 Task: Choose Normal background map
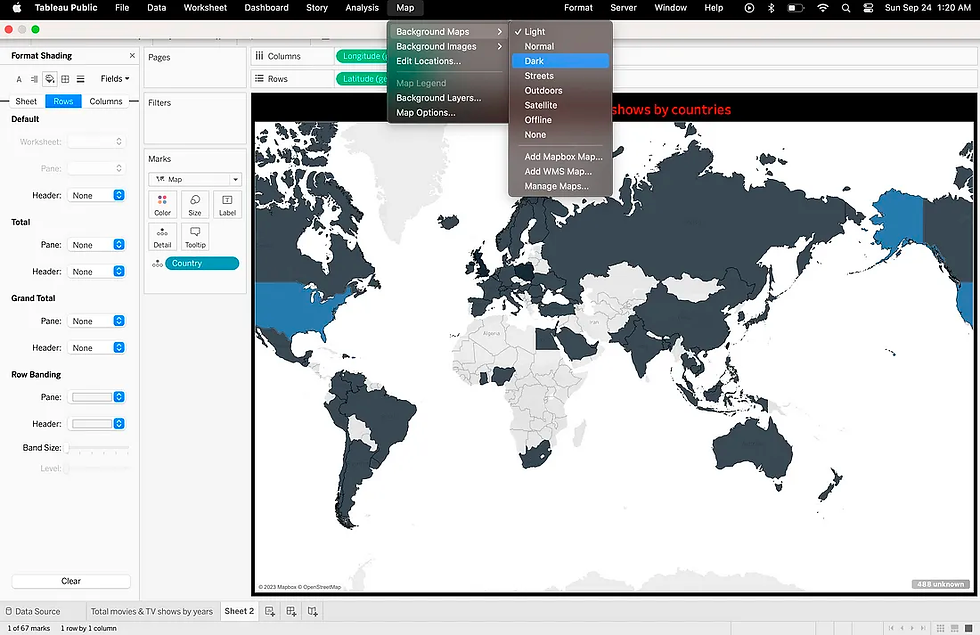coord(560,46)
